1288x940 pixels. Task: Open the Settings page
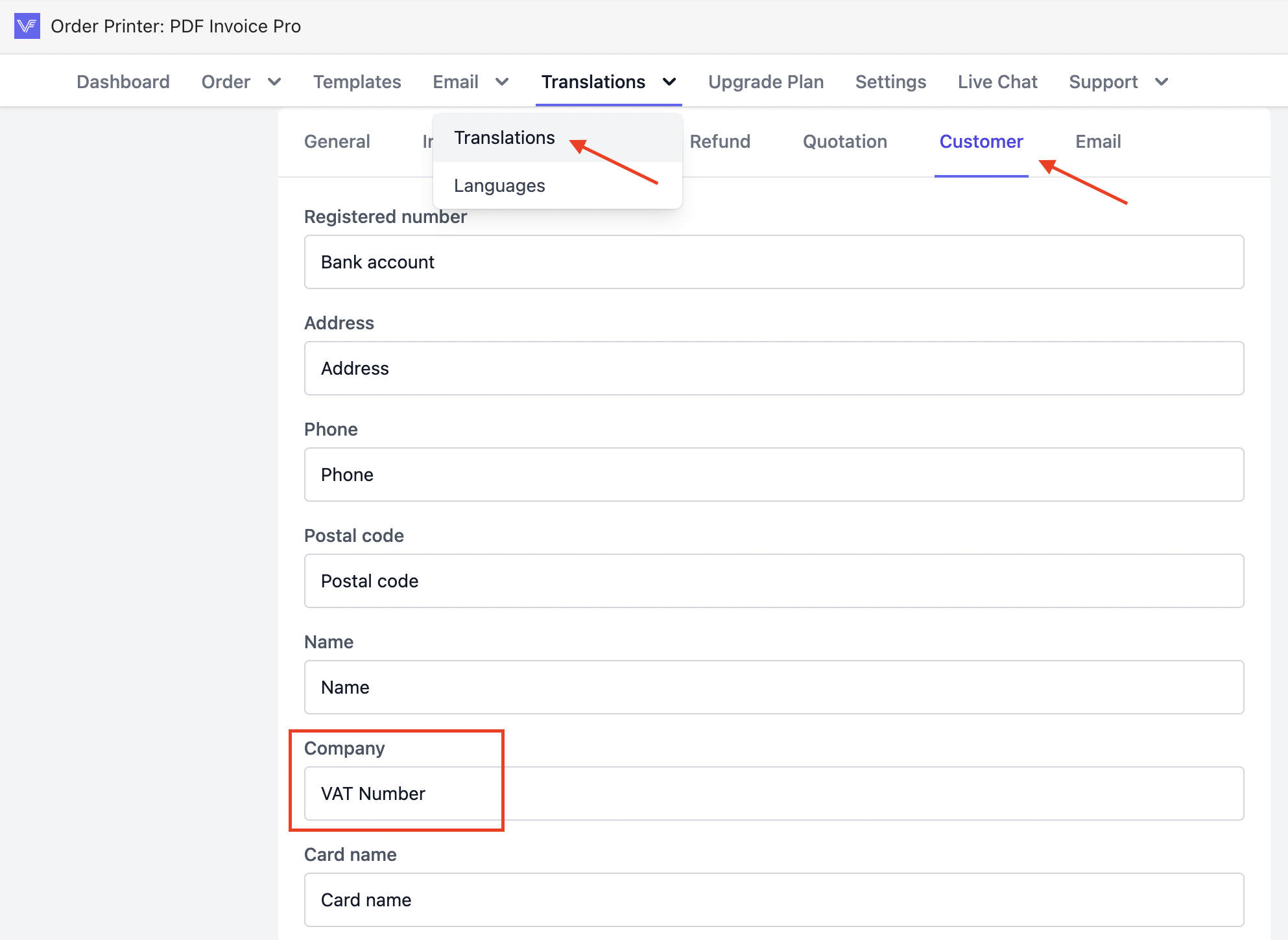point(890,82)
